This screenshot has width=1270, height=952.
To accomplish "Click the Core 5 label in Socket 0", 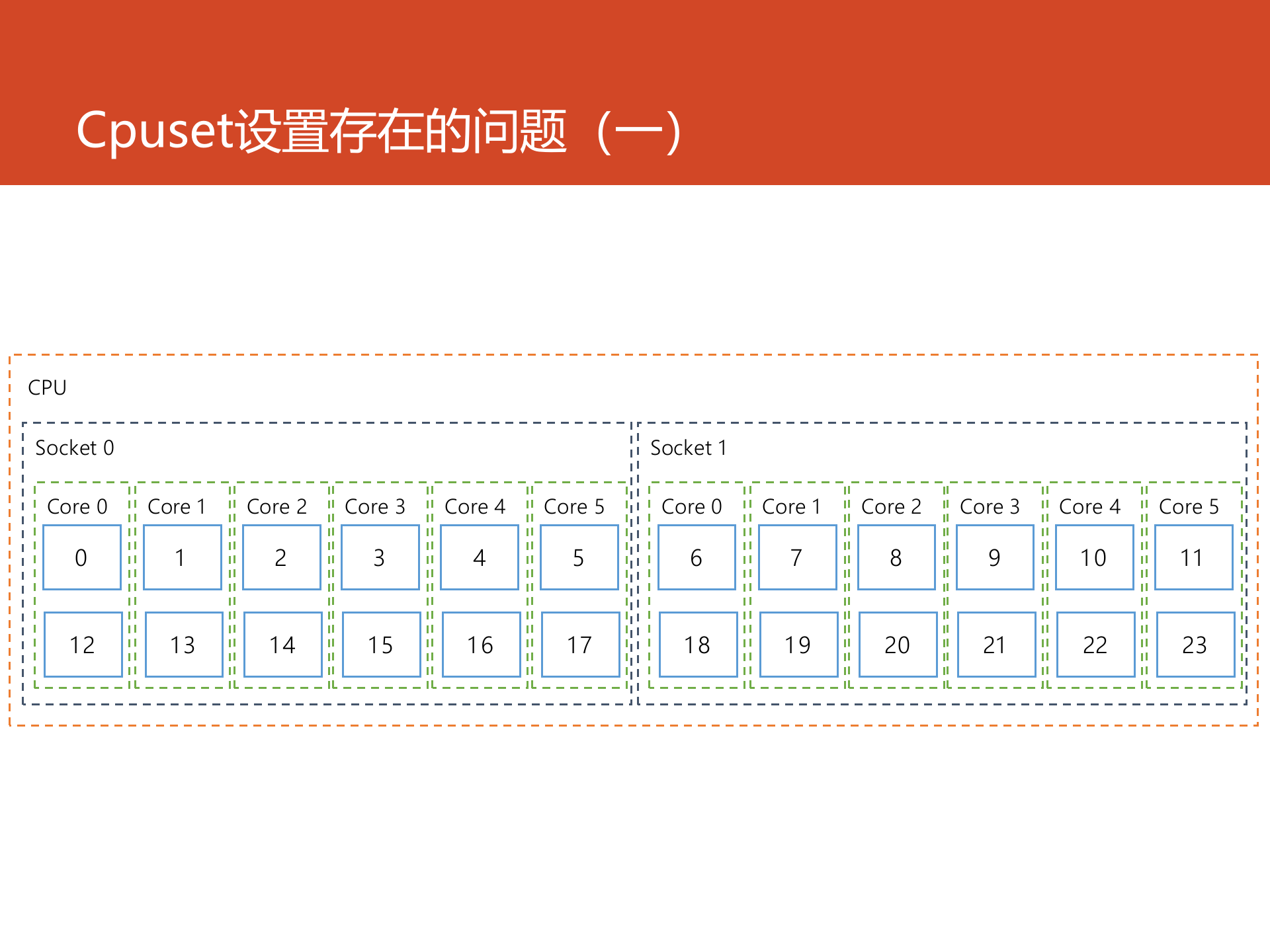I will (x=575, y=506).
